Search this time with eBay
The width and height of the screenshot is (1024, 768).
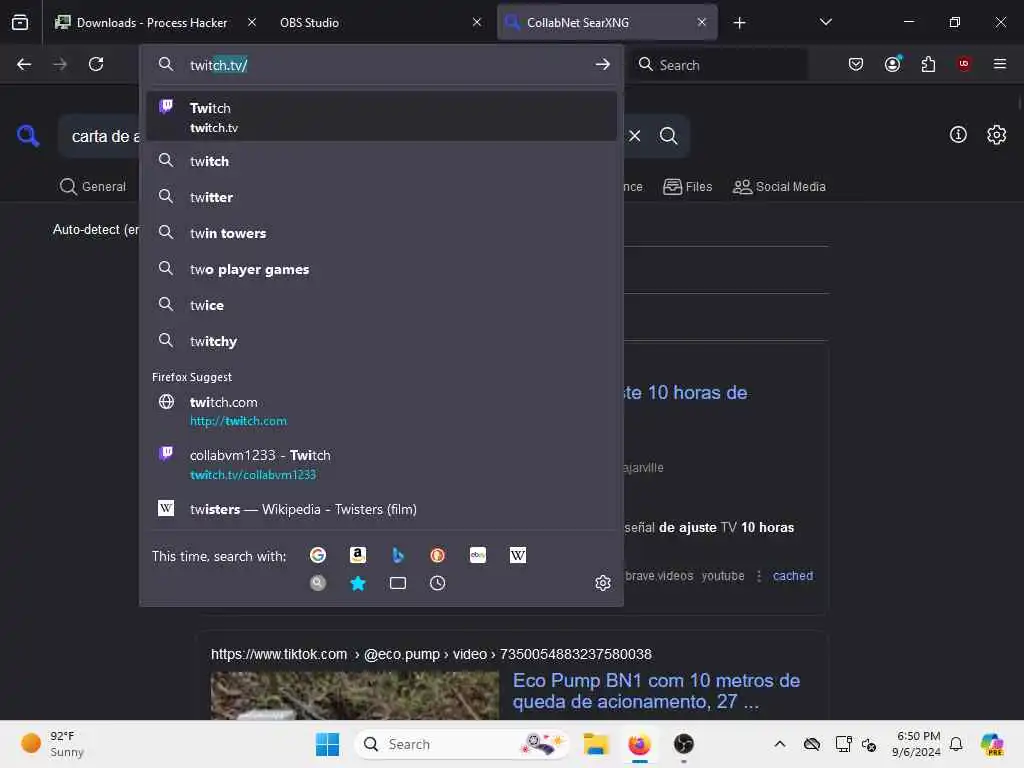tap(478, 555)
